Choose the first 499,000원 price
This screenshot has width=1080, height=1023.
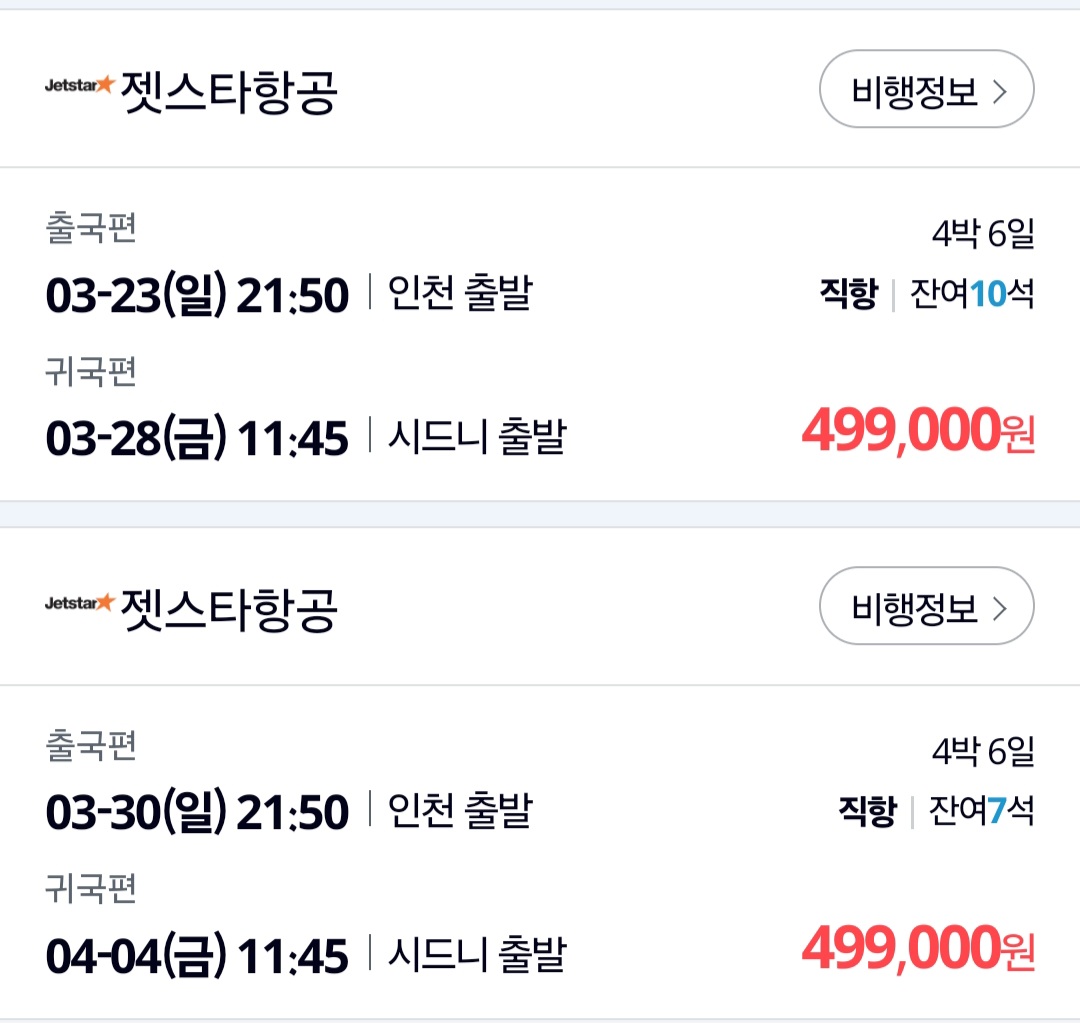[917, 433]
